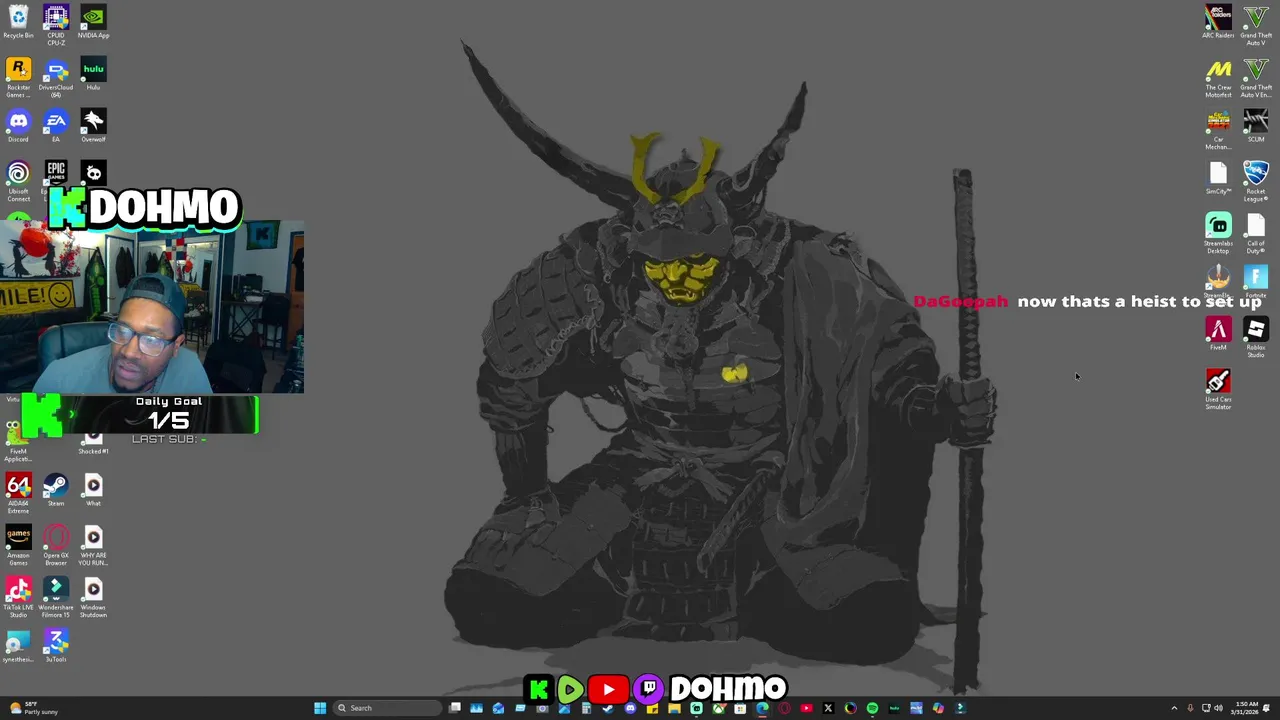Viewport: 1280px width, 720px height.
Task: Select Wondershare Filmora 15 shortcut
Action: point(56,597)
